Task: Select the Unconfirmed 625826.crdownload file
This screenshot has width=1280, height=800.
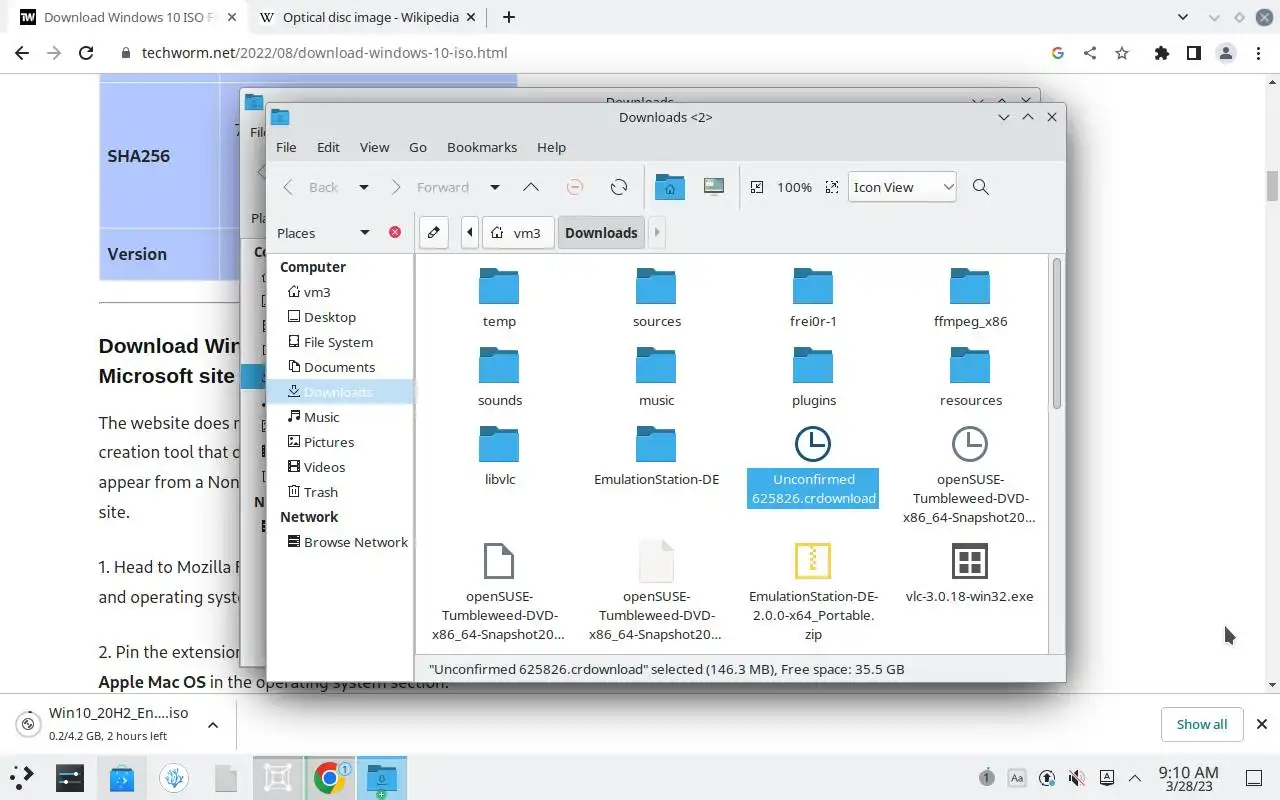Action: [813, 467]
